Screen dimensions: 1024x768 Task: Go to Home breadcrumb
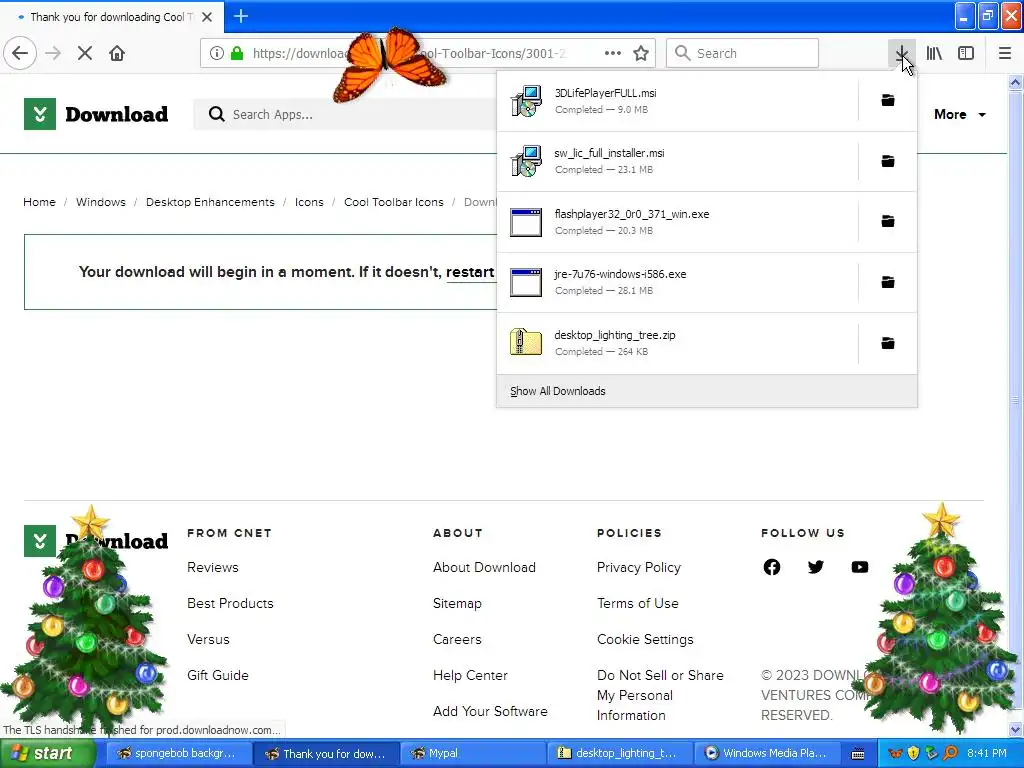[x=39, y=202]
